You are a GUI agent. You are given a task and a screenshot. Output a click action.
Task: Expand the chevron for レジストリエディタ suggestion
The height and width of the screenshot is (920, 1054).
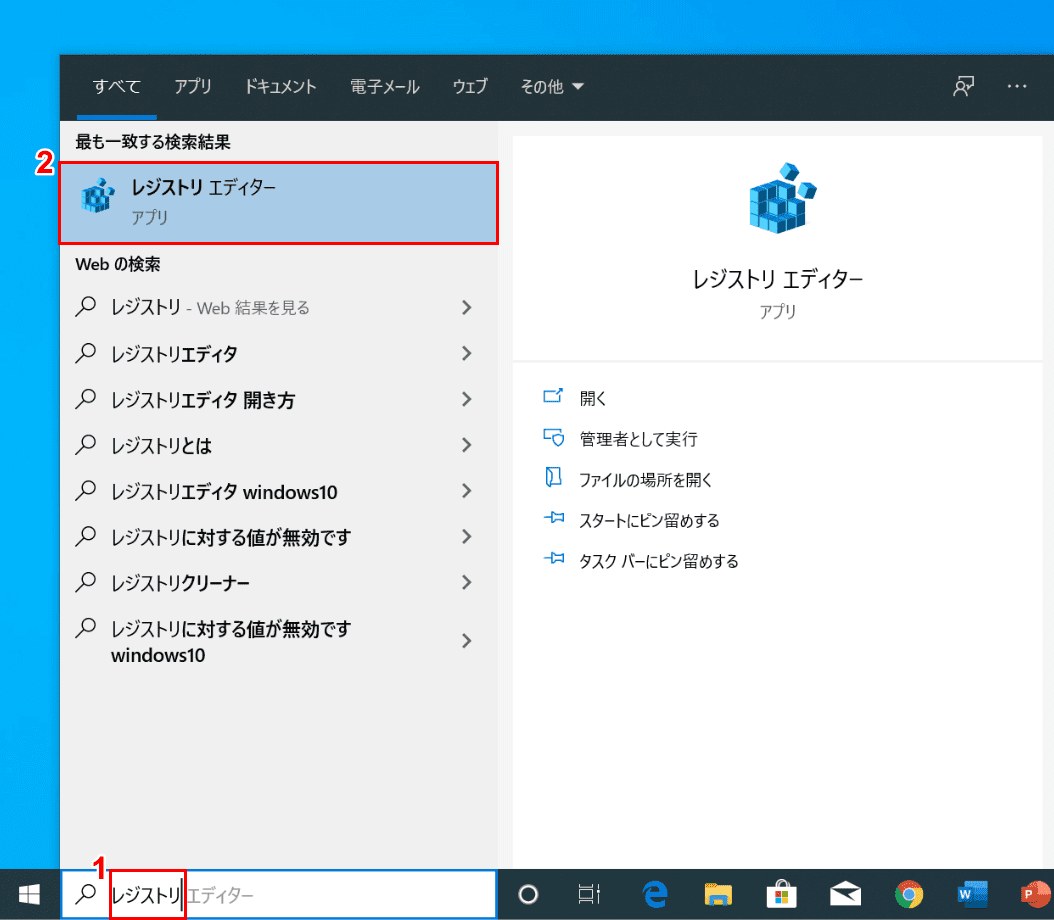(x=467, y=353)
